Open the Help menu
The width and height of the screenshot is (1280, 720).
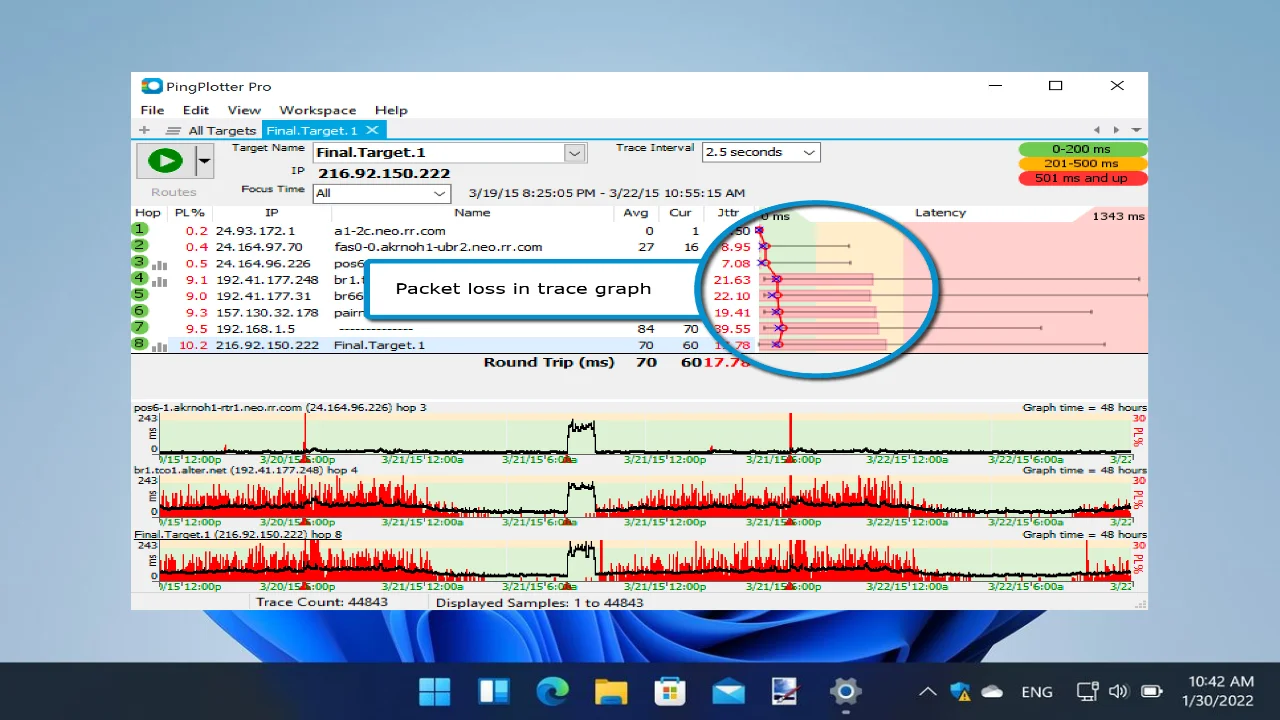click(391, 110)
